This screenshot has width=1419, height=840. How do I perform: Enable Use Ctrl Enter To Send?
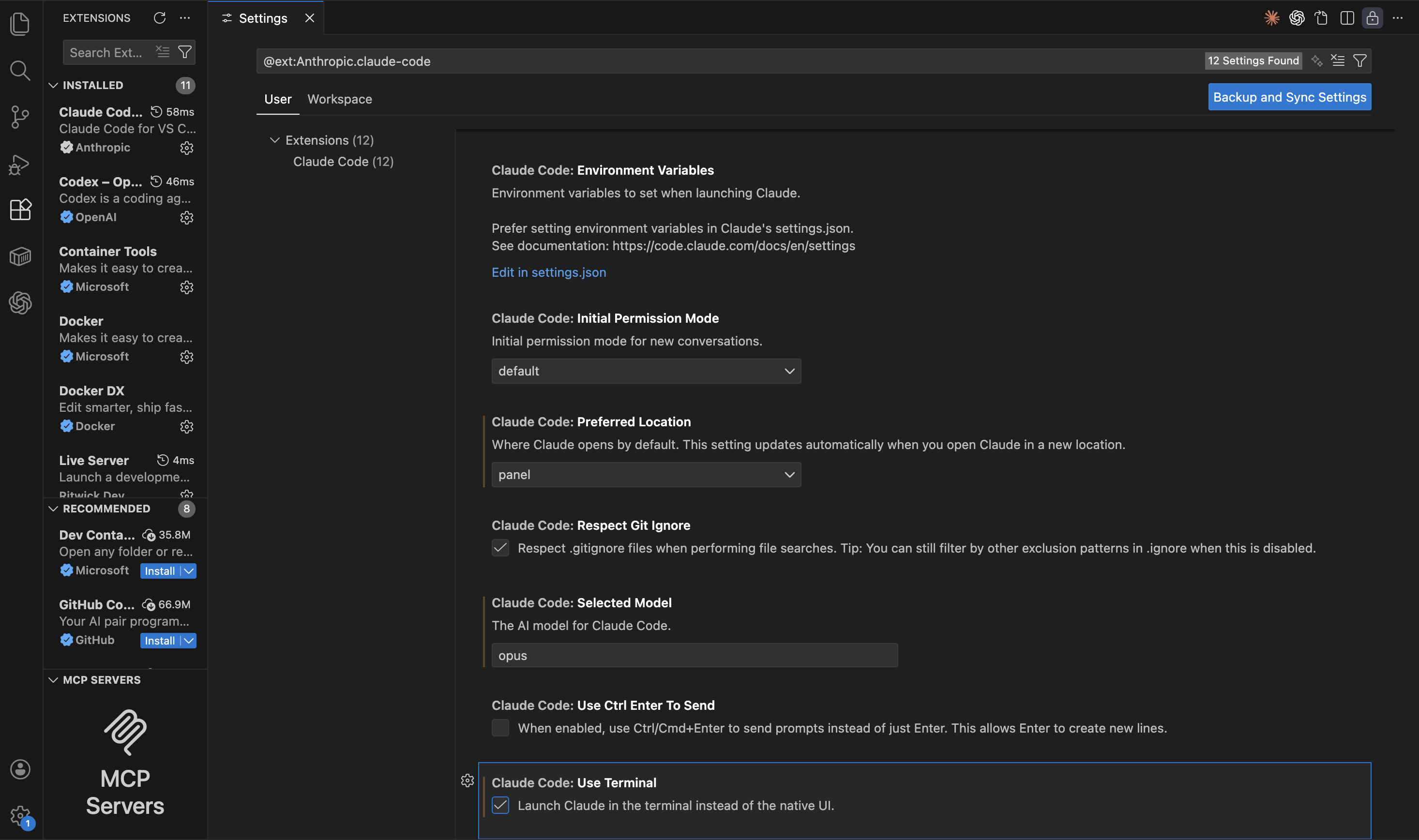coord(500,728)
